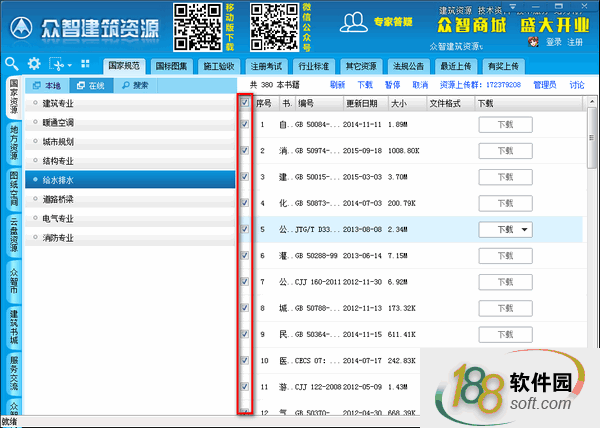Select 电气专业 category
This screenshot has width=600, height=428.
click(130, 218)
